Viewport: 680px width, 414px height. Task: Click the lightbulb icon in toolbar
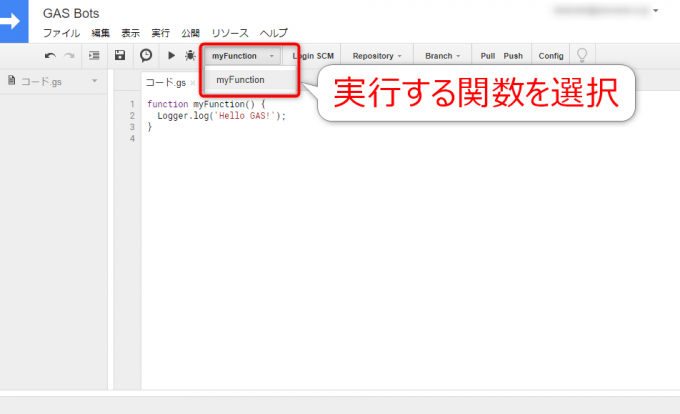(x=582, y=56)
